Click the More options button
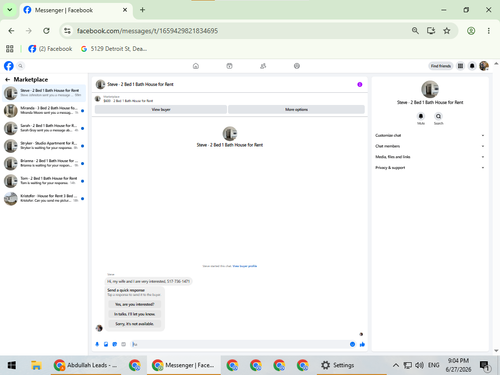This screenshot has width=500, height=375. [296, 109]
